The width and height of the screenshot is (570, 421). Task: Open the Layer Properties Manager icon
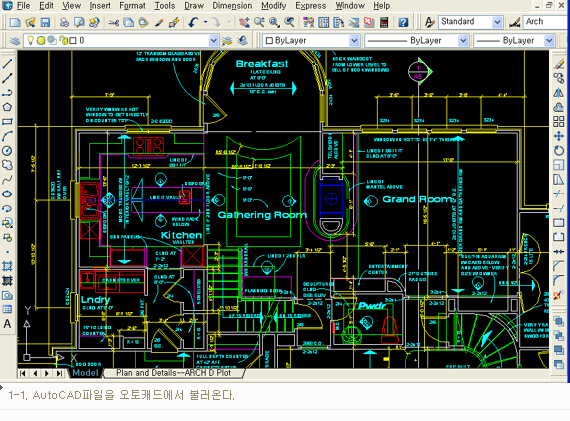(x=15, y=40)
